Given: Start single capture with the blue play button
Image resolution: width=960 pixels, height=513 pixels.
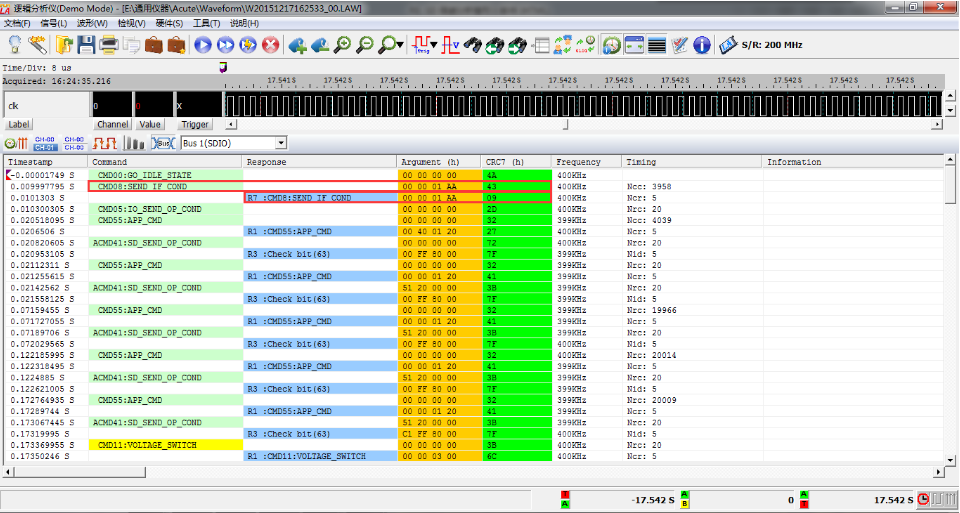Looking at the screenshot, I should coord(203,45).
